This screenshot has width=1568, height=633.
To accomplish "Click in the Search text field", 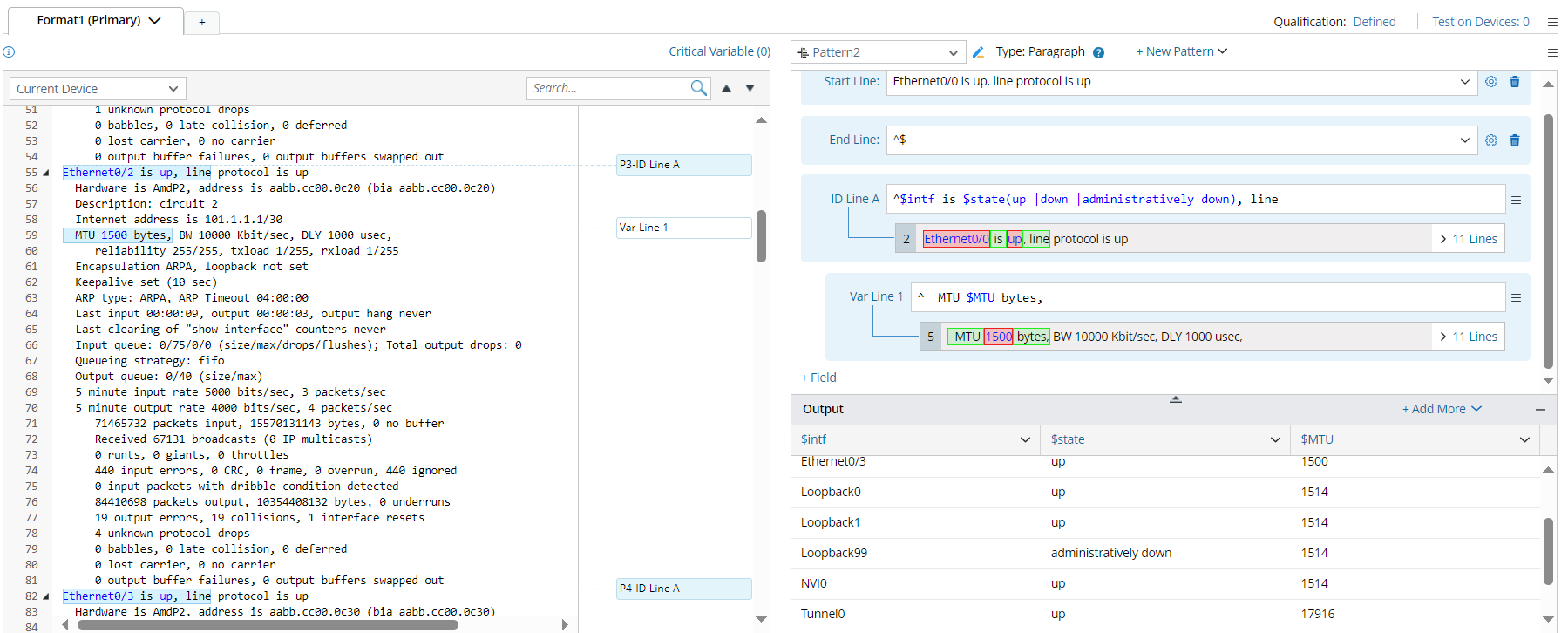I will pos(608,88).
